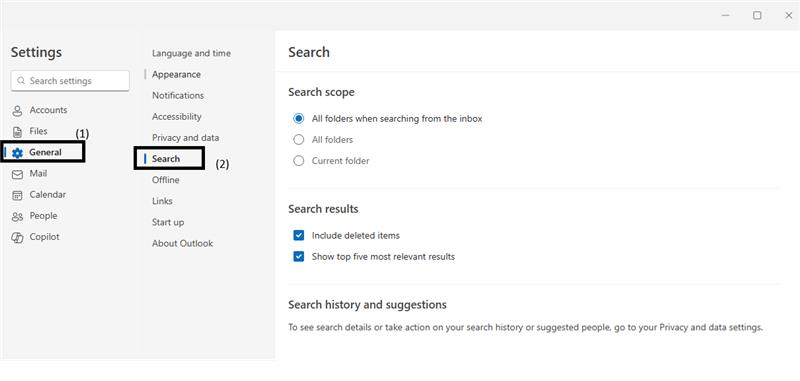Select the All folders radio option
800x381 pixels.
298,140
